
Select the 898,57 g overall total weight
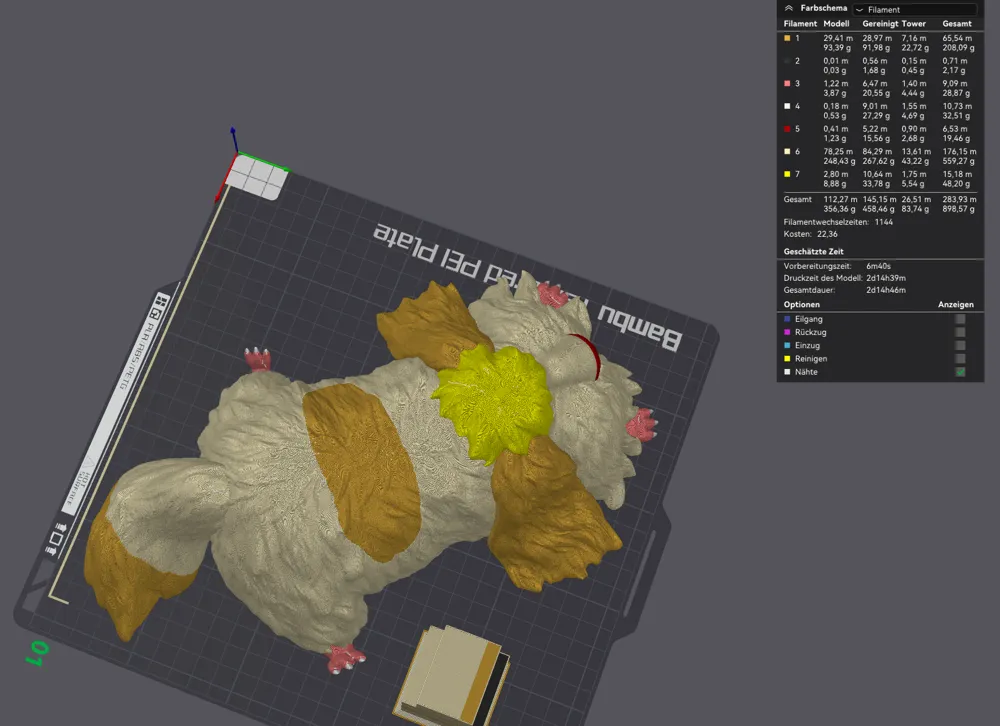click(x=959, y=209)
